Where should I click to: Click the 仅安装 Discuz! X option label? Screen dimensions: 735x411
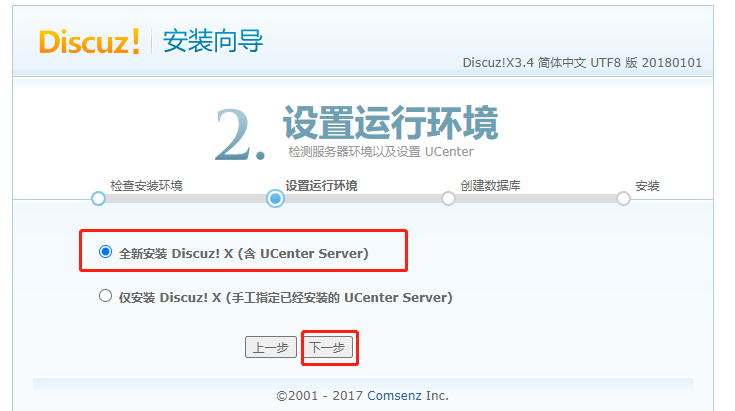coord(285,298)
